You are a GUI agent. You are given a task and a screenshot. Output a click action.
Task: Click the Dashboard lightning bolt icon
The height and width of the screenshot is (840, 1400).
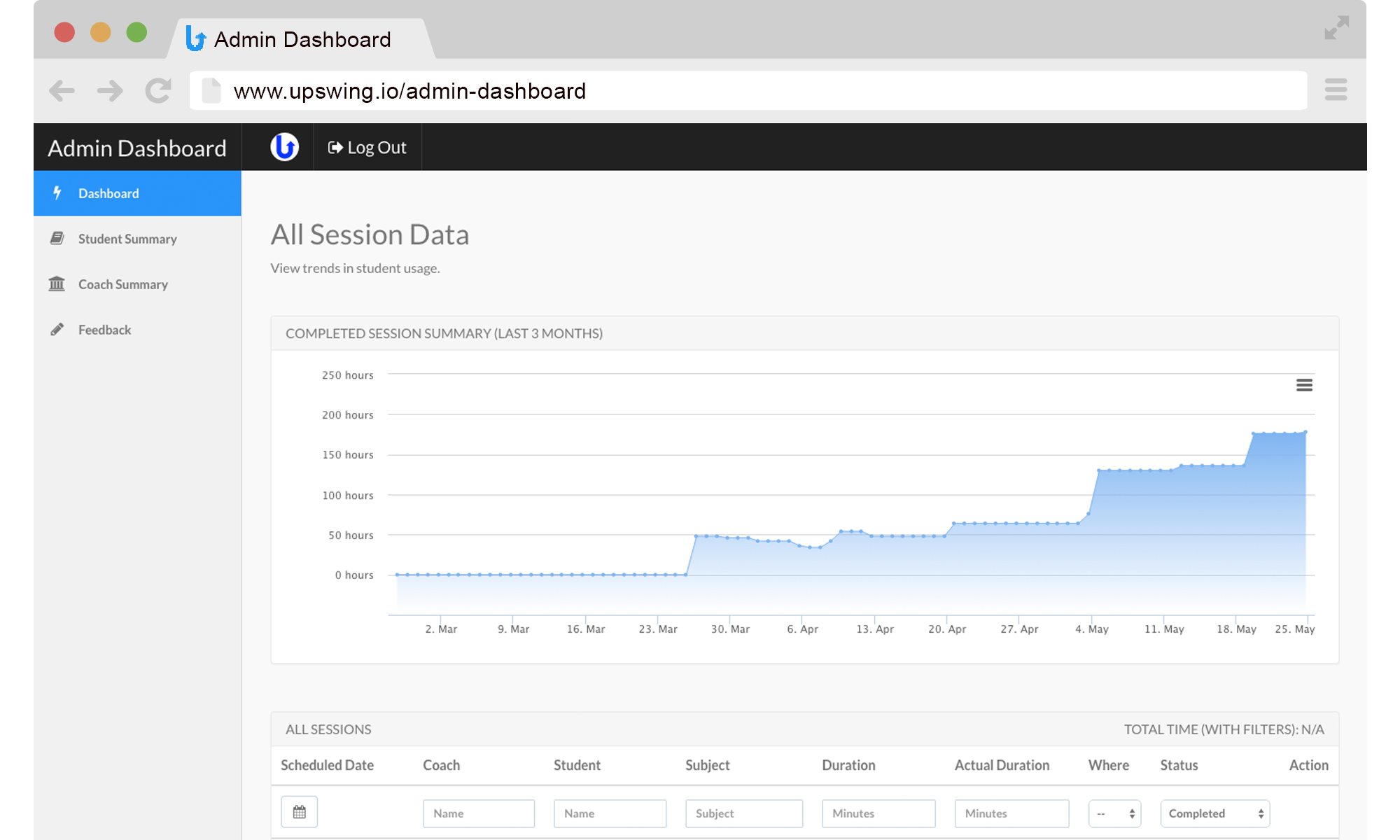click(57, 192)
